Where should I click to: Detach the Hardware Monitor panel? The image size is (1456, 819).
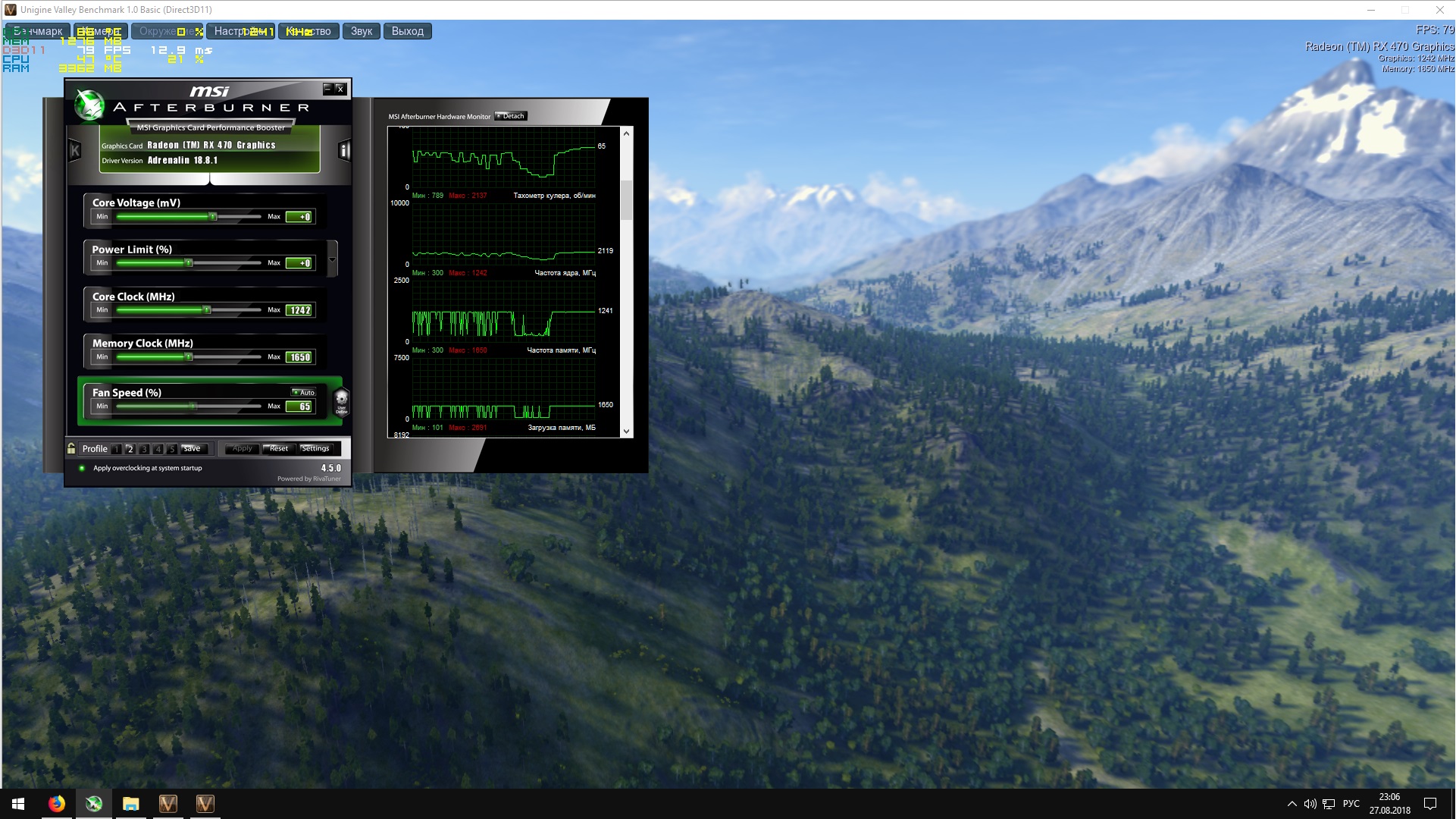coord(510,116)
